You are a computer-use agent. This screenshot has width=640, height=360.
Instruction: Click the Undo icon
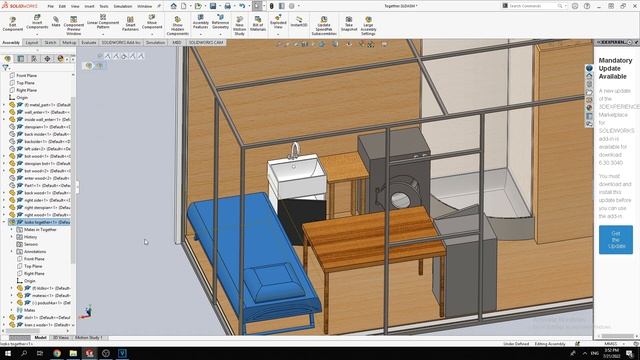coord(242,6)
